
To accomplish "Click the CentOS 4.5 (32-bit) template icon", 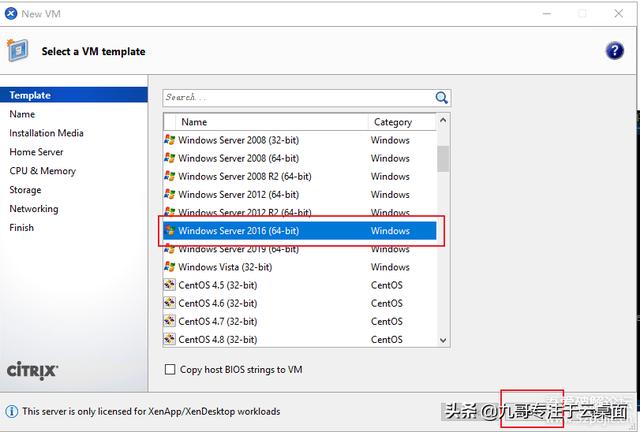I will (170, 285).
